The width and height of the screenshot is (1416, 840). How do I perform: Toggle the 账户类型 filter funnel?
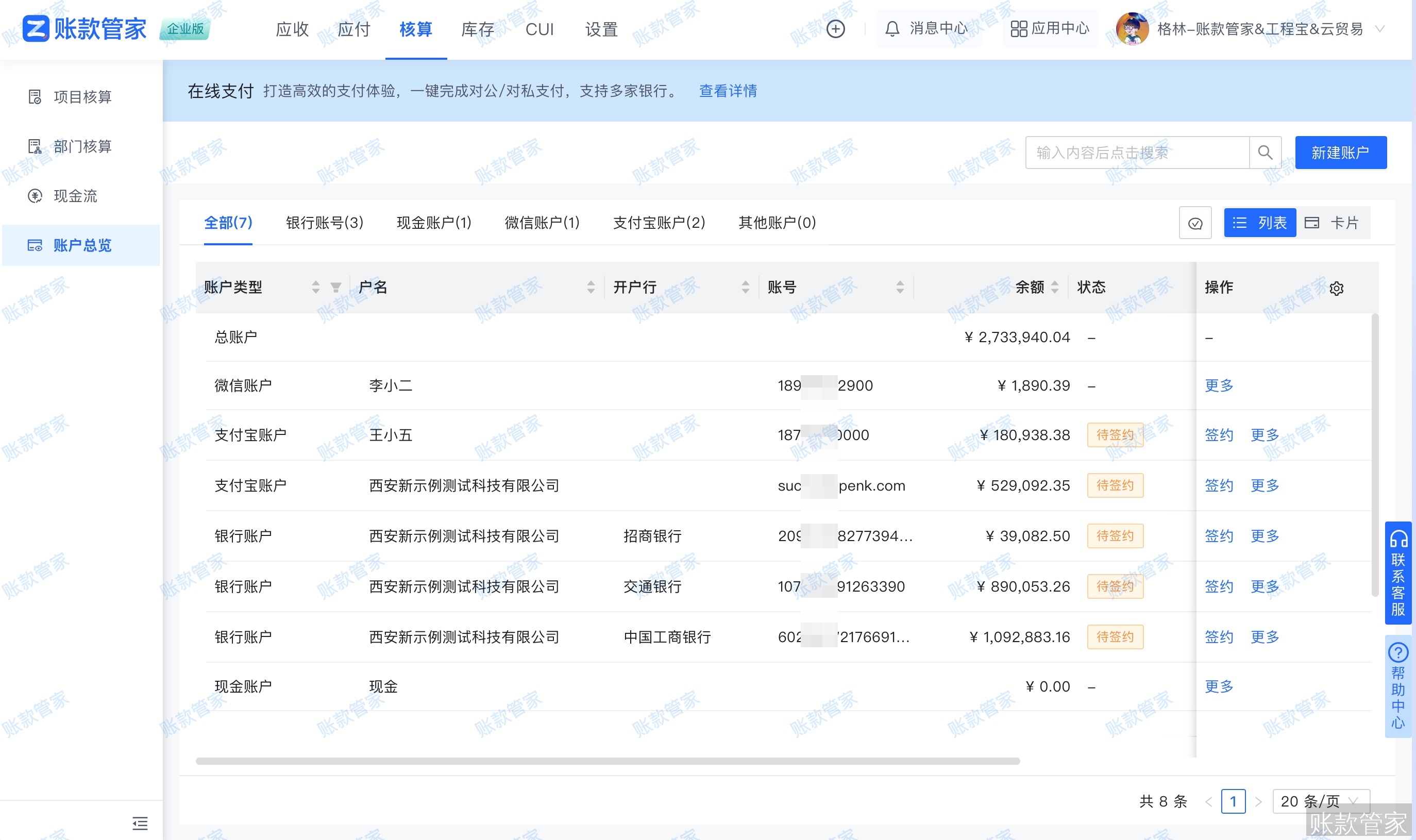[335, 288]
